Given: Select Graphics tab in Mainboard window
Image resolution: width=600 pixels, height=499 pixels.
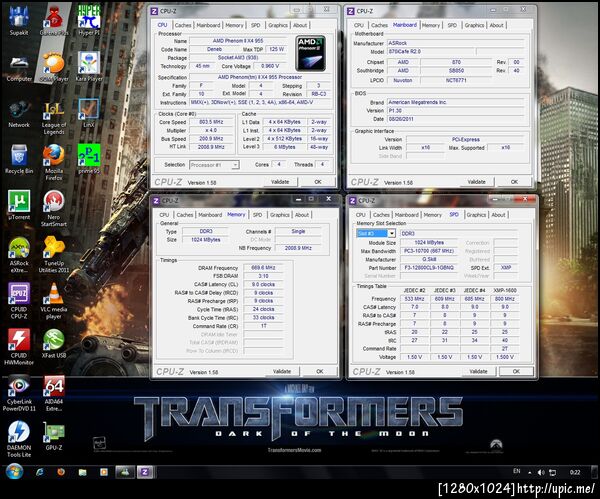Looking at the screenshot, I should [x=474, y=25].
